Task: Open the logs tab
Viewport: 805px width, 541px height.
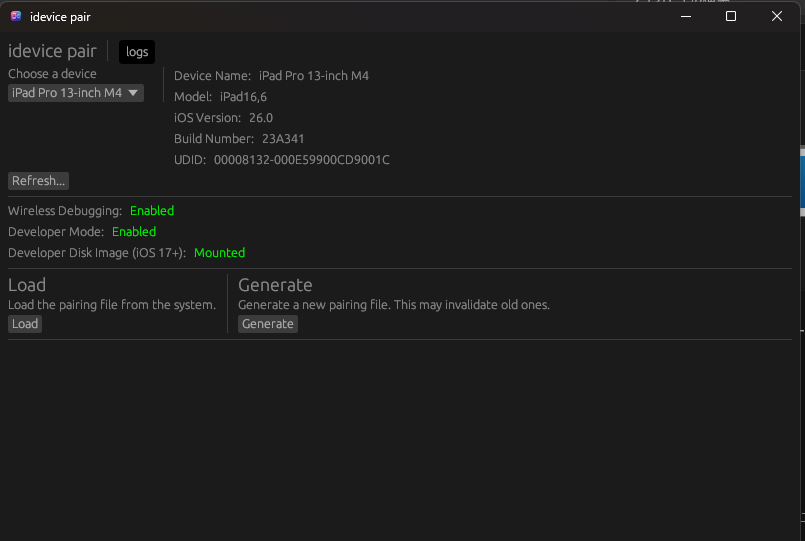Action: [137, 52]
